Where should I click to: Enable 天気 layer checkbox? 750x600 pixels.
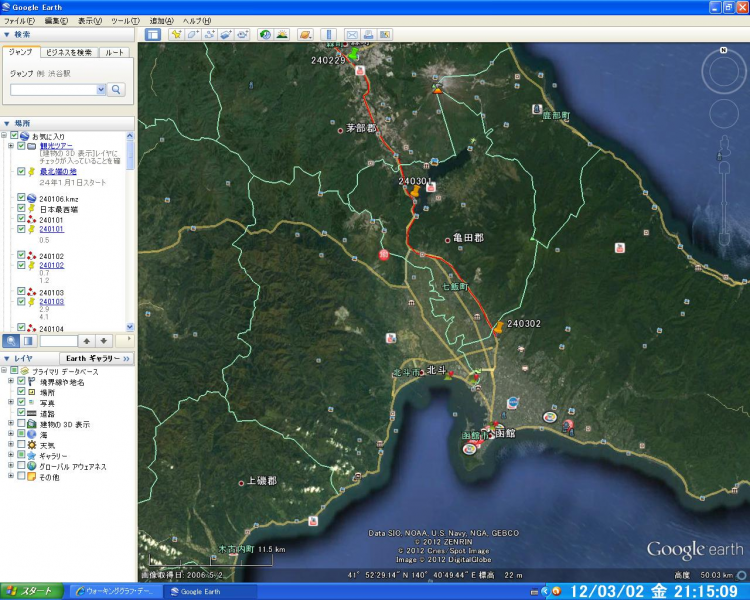[x=21, y=444]
